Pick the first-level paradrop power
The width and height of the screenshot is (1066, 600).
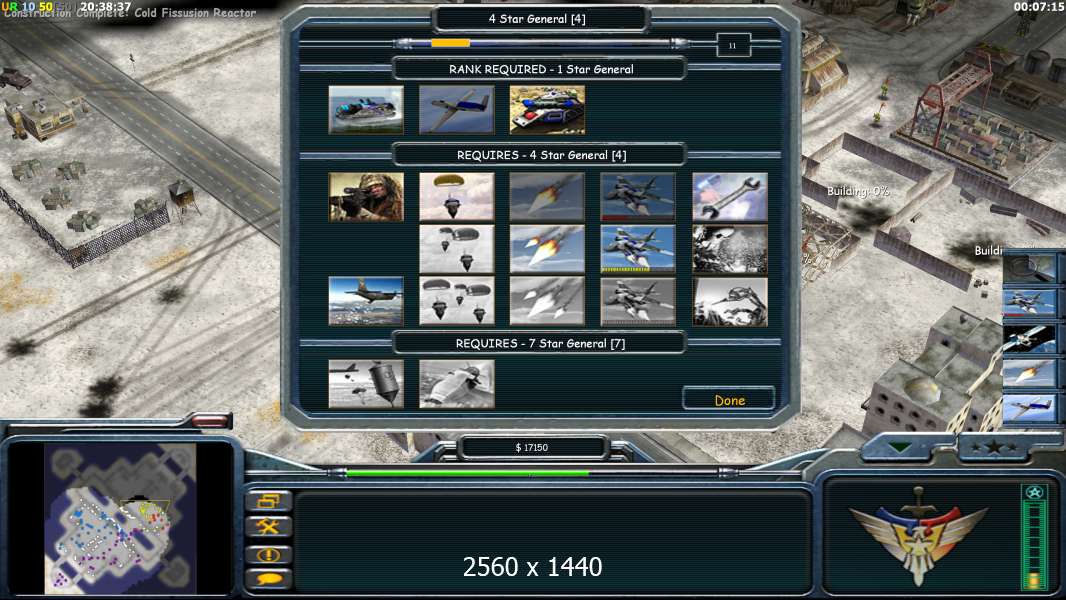click(x=457, y=197)
